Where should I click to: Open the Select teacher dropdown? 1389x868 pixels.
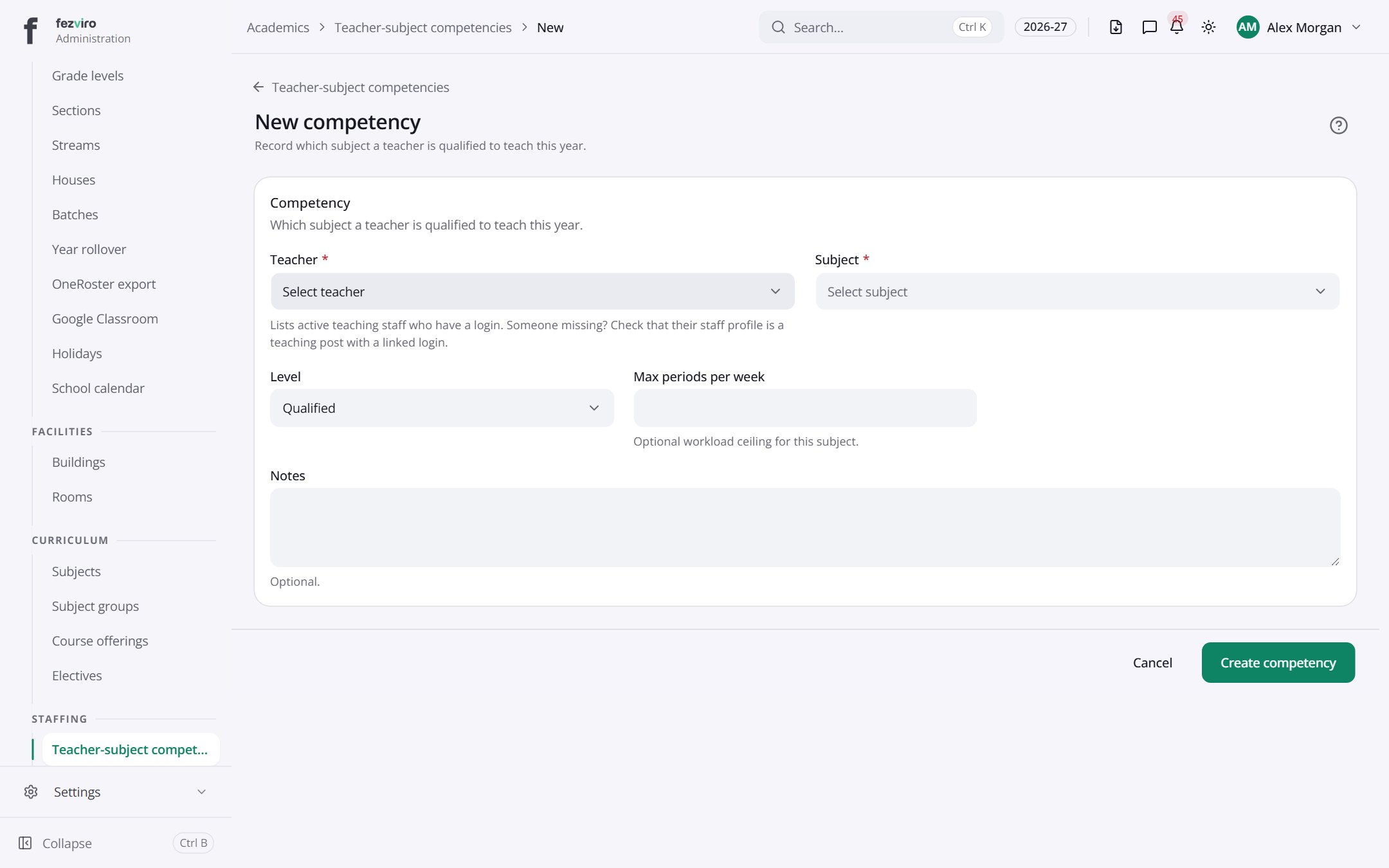pyautogui.click(x=532, y=291)
